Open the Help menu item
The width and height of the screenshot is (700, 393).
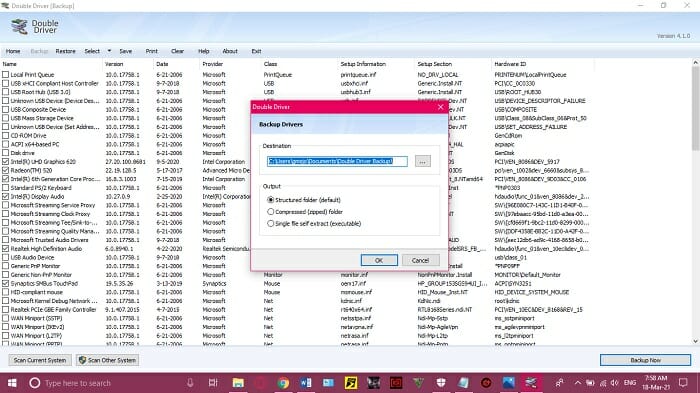coord(204,51)
